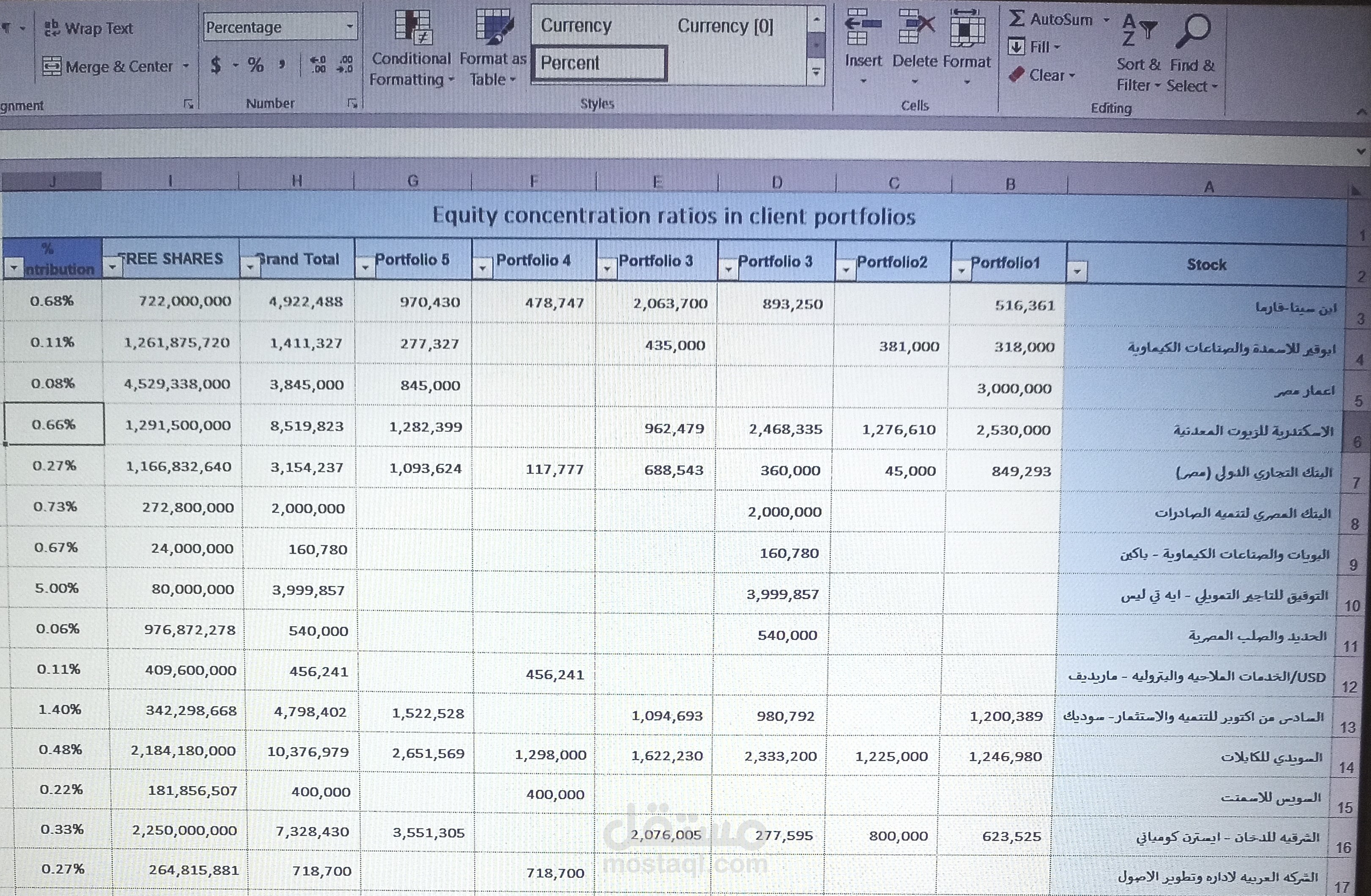Open AutoSum dropdown arrow

point(1106,19)
